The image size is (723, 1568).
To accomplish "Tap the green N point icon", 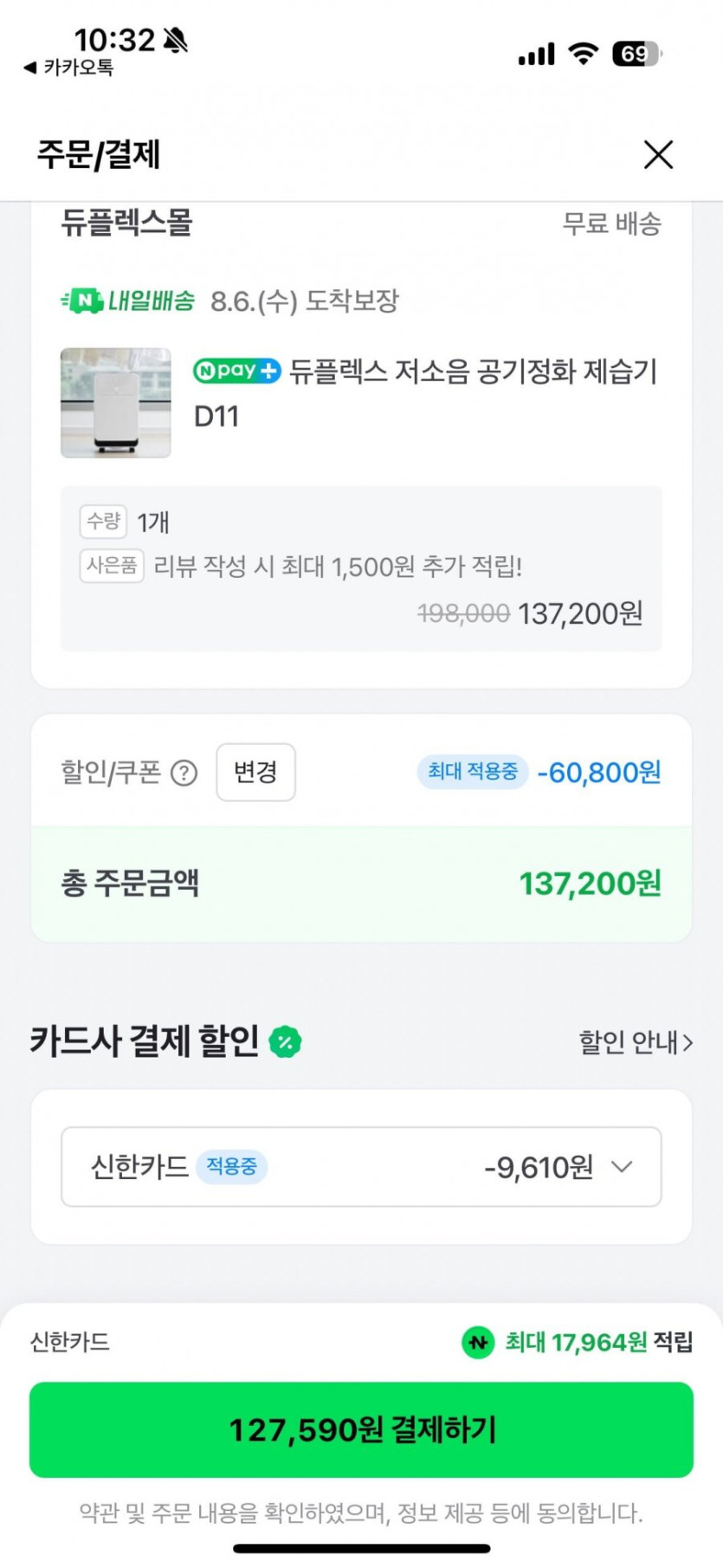I will [477, 1343].
